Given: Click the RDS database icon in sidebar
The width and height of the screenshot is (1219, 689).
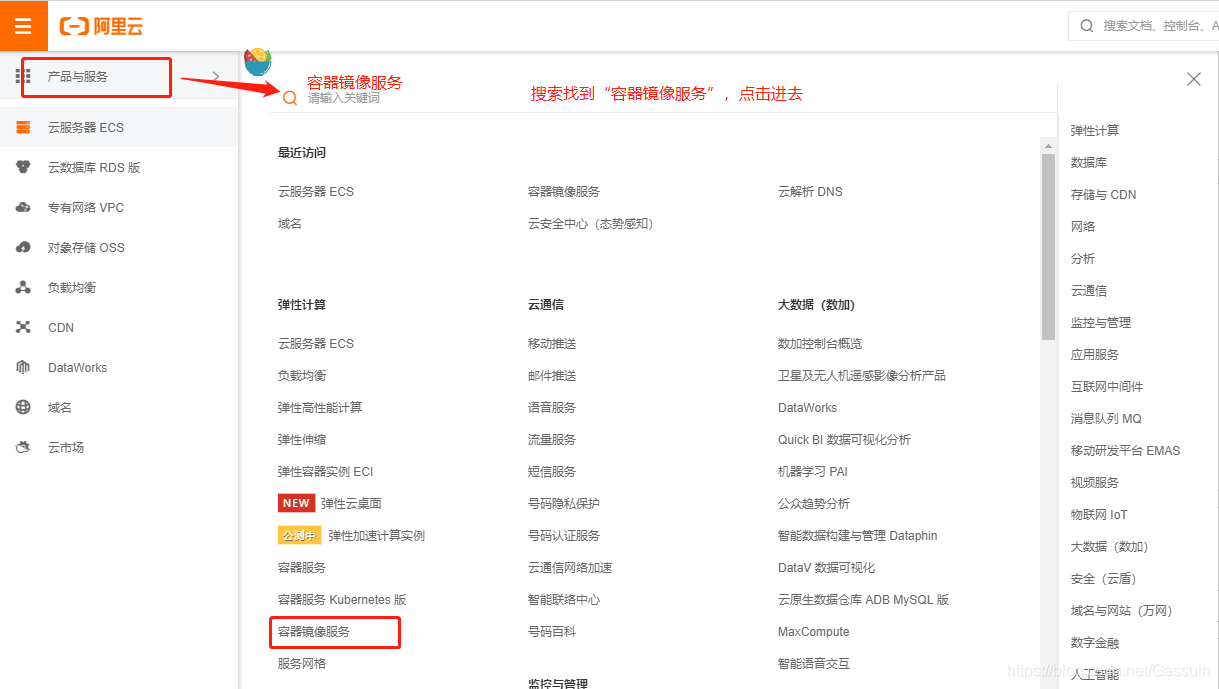Looking at the screenshot, I should coord(23,167).
